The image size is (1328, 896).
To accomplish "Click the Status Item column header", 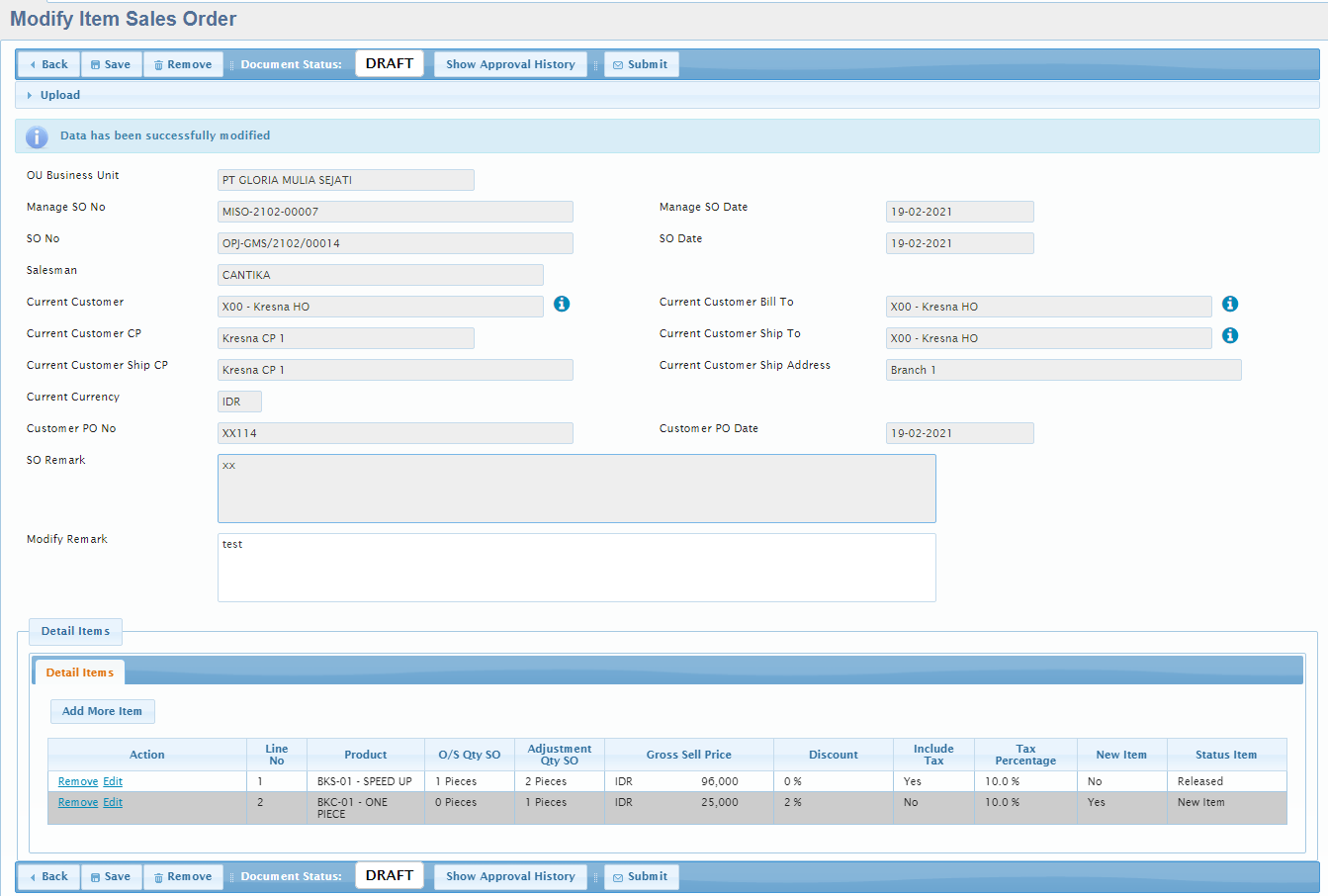I will [1226, 755].
